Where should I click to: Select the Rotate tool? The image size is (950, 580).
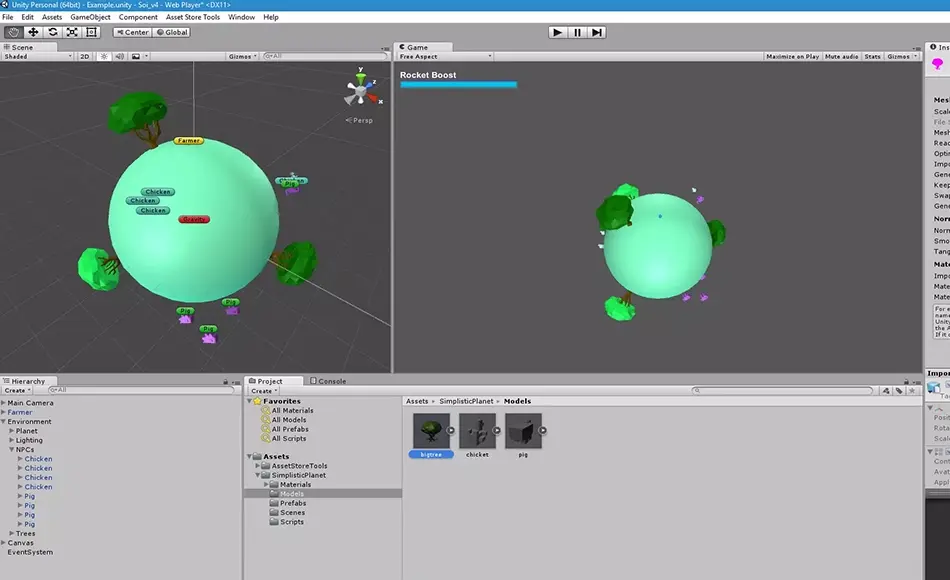(x=53, y=32)
